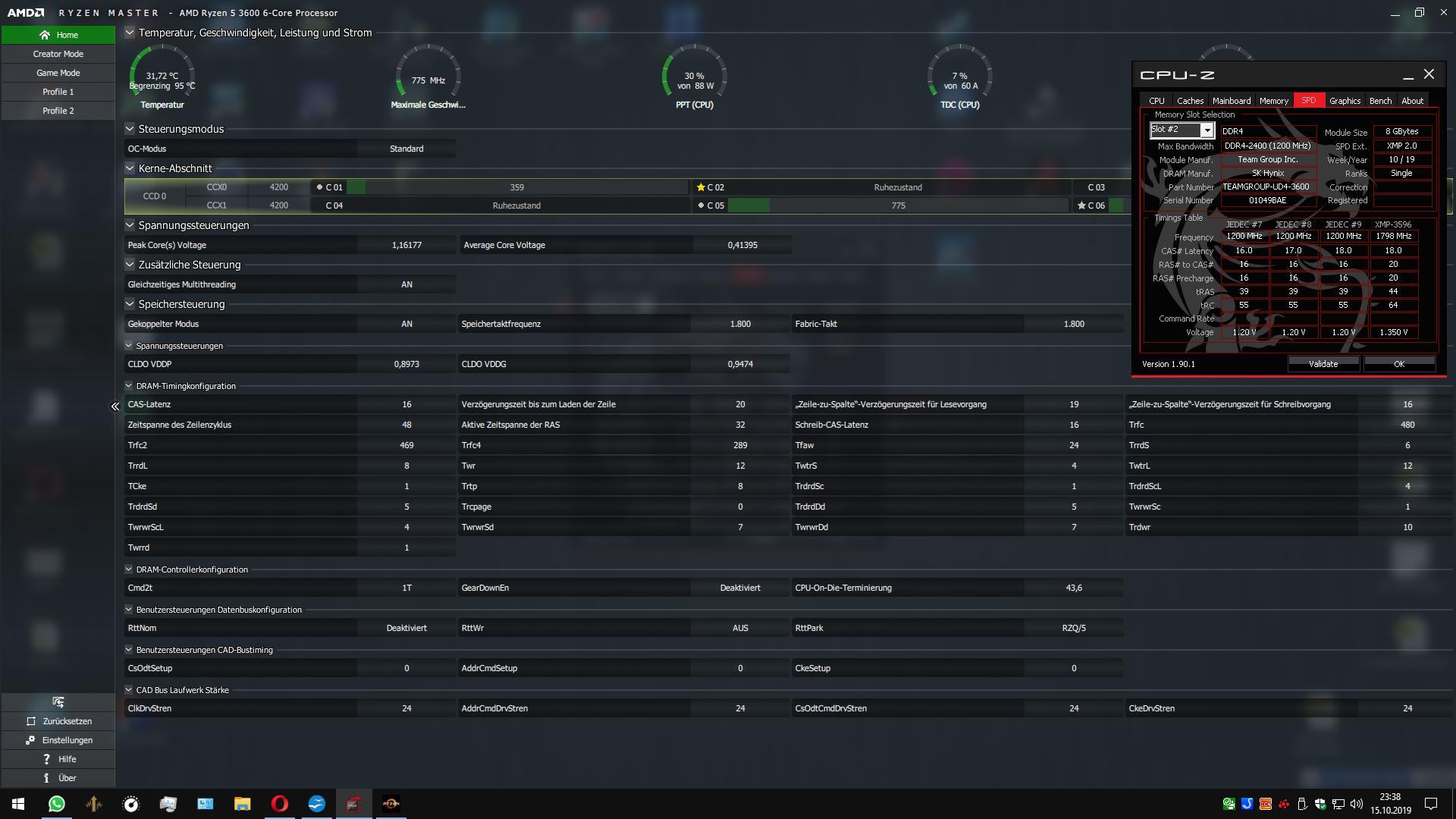Collapse the Kerne-Abschnitt section
Image resolution: width=1456 pixels, height=819 pixels.
(x=130, y=168)
